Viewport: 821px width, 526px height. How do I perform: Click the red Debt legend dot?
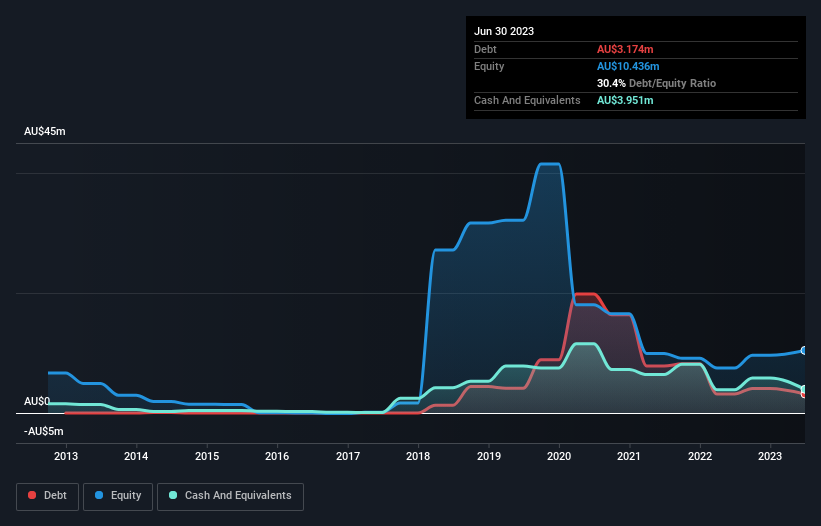[32, 495]
